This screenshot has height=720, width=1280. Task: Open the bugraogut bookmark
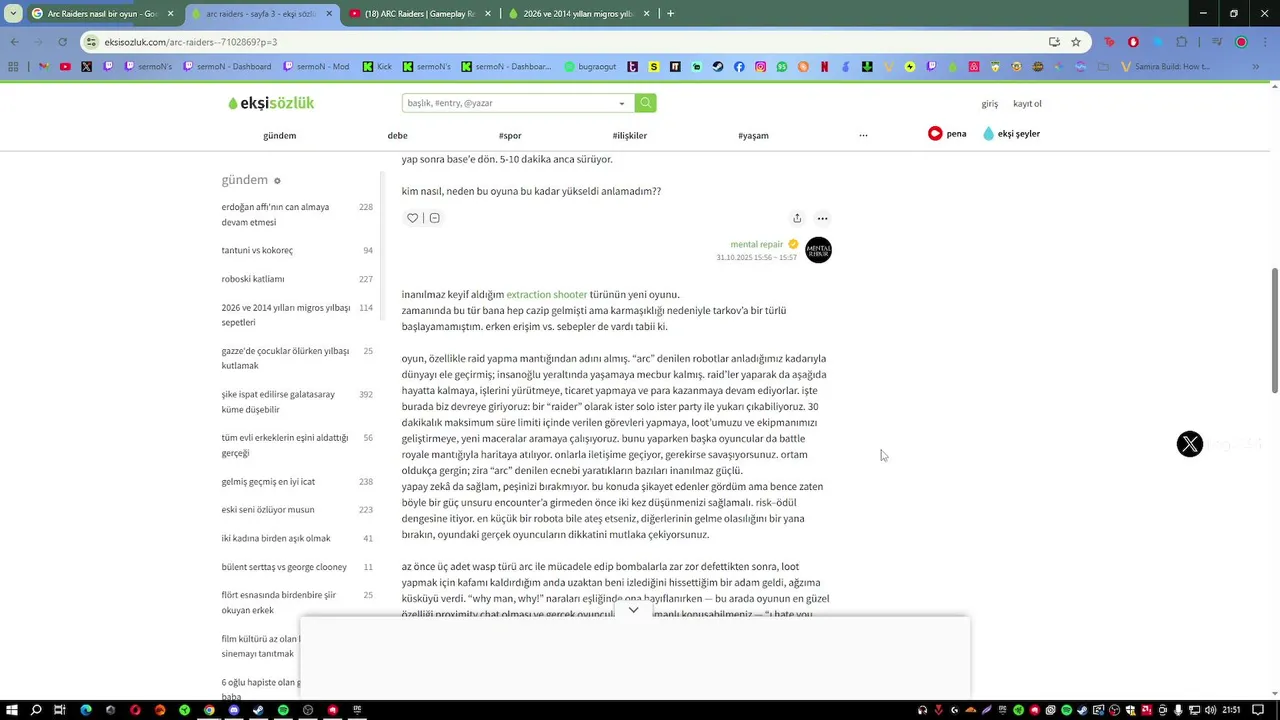click(x=591, y=67)
